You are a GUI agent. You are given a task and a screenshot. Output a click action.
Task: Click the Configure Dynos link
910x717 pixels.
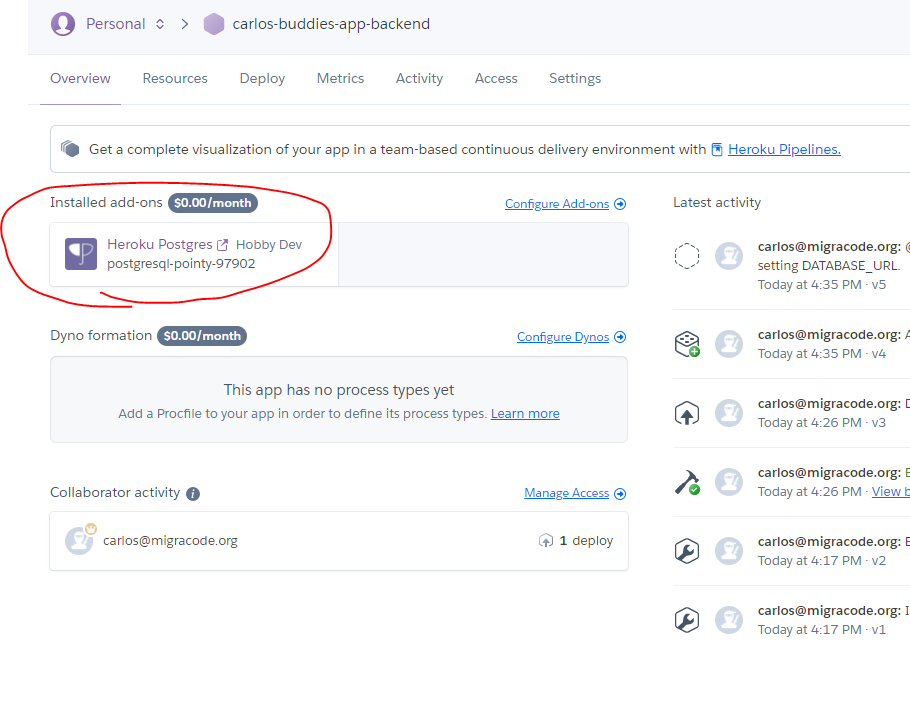pos(563,337)
